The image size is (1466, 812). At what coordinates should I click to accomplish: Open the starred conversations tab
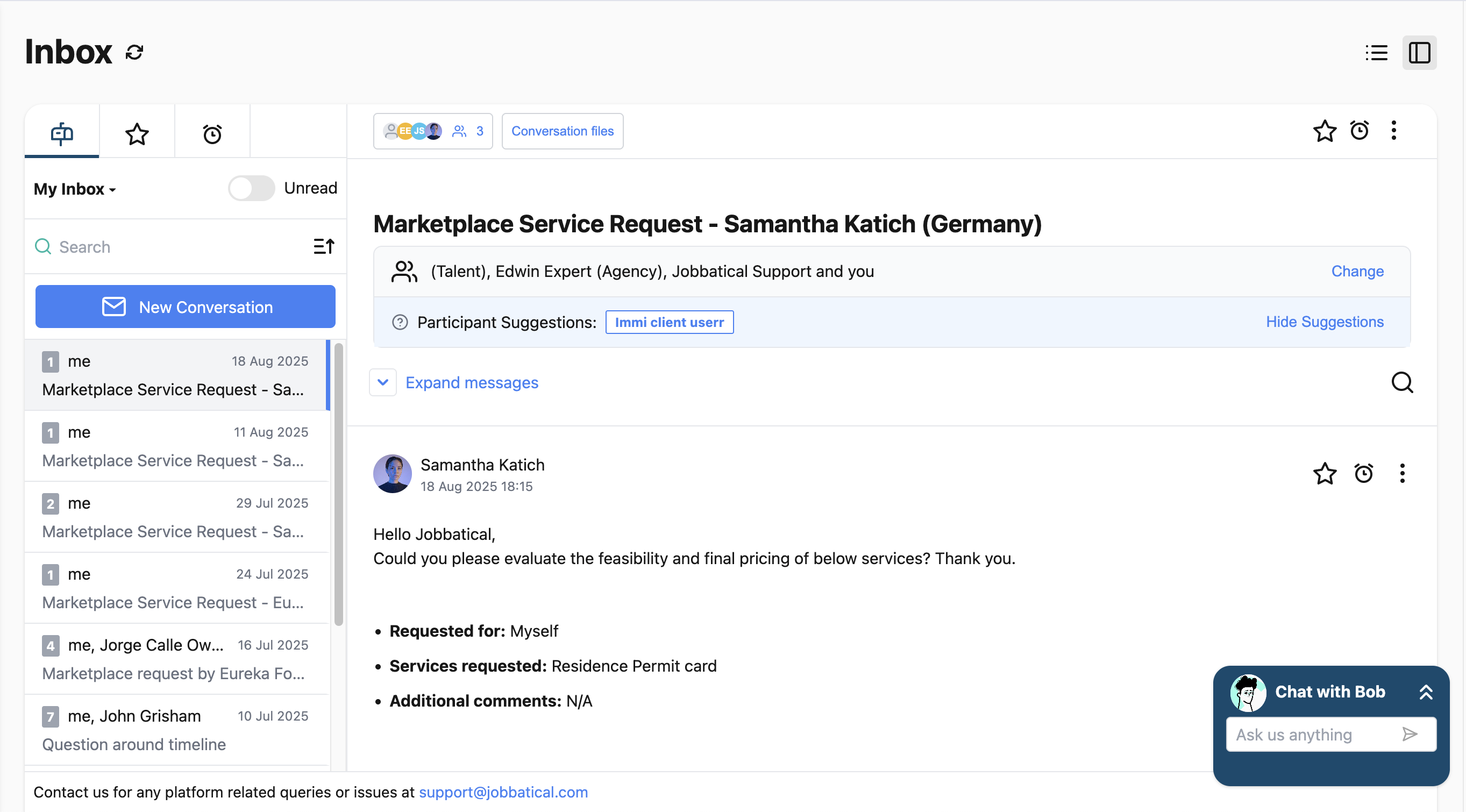[137, 134]
